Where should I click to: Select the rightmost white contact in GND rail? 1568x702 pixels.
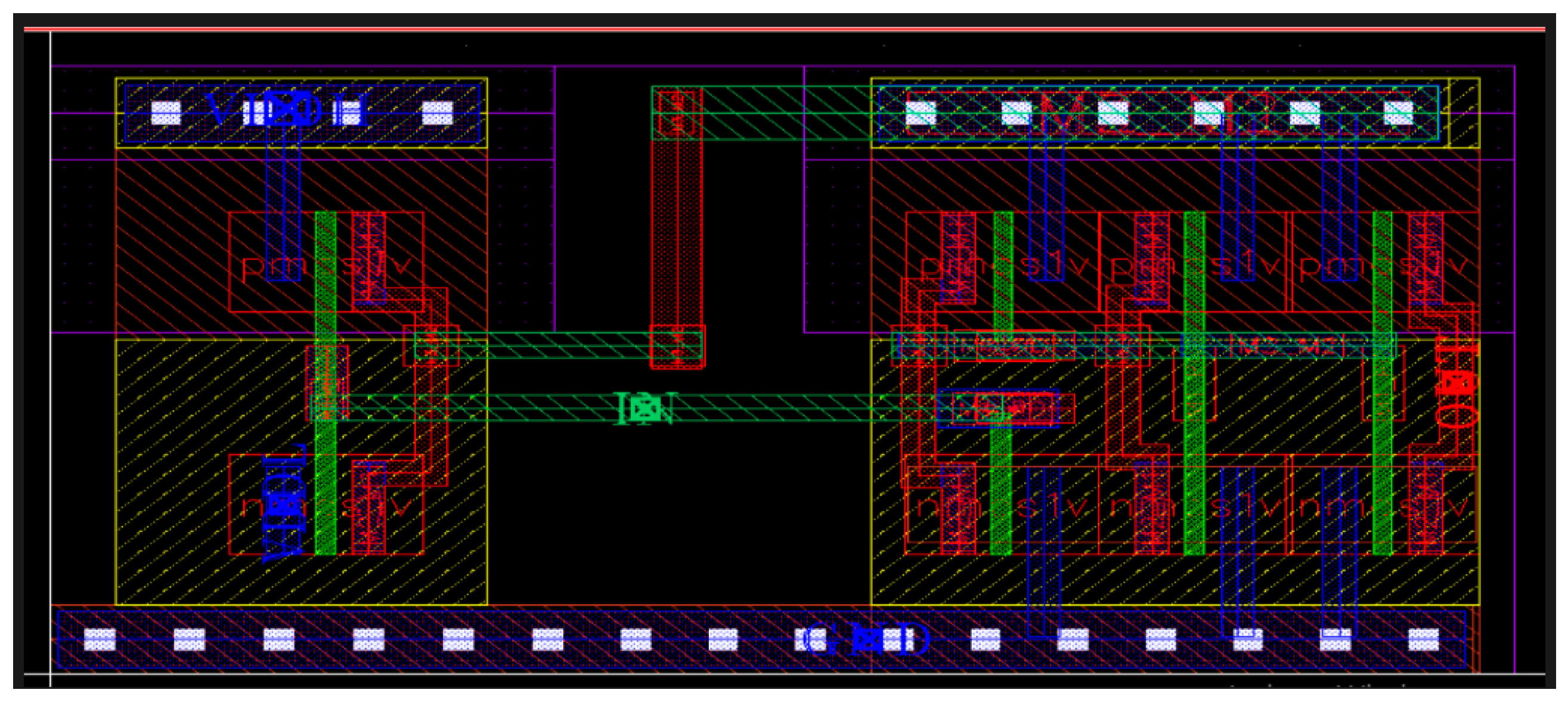pyautogui.click(x=1423, y=640)
